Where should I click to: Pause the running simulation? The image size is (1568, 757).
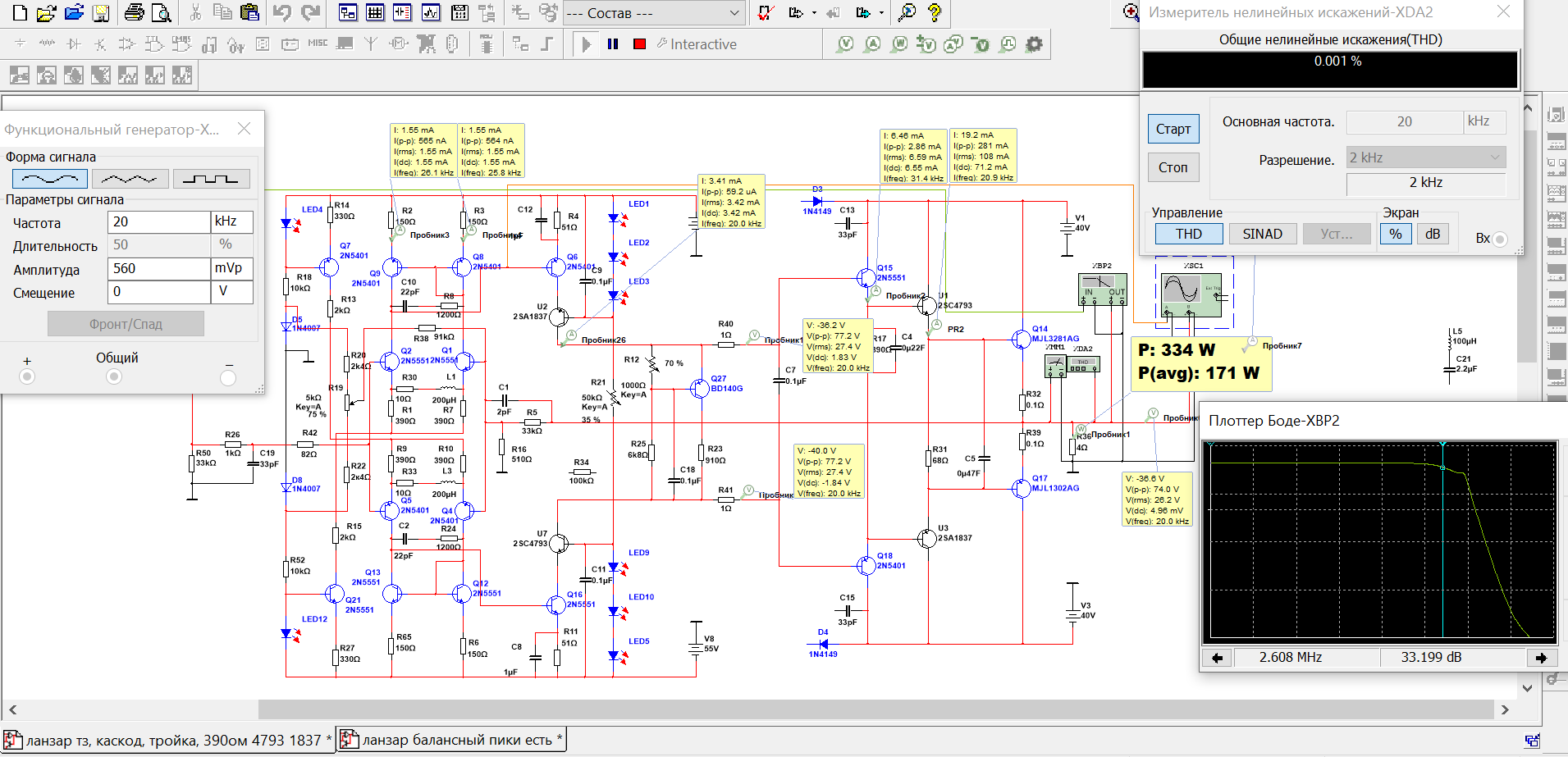pos(613,44)
